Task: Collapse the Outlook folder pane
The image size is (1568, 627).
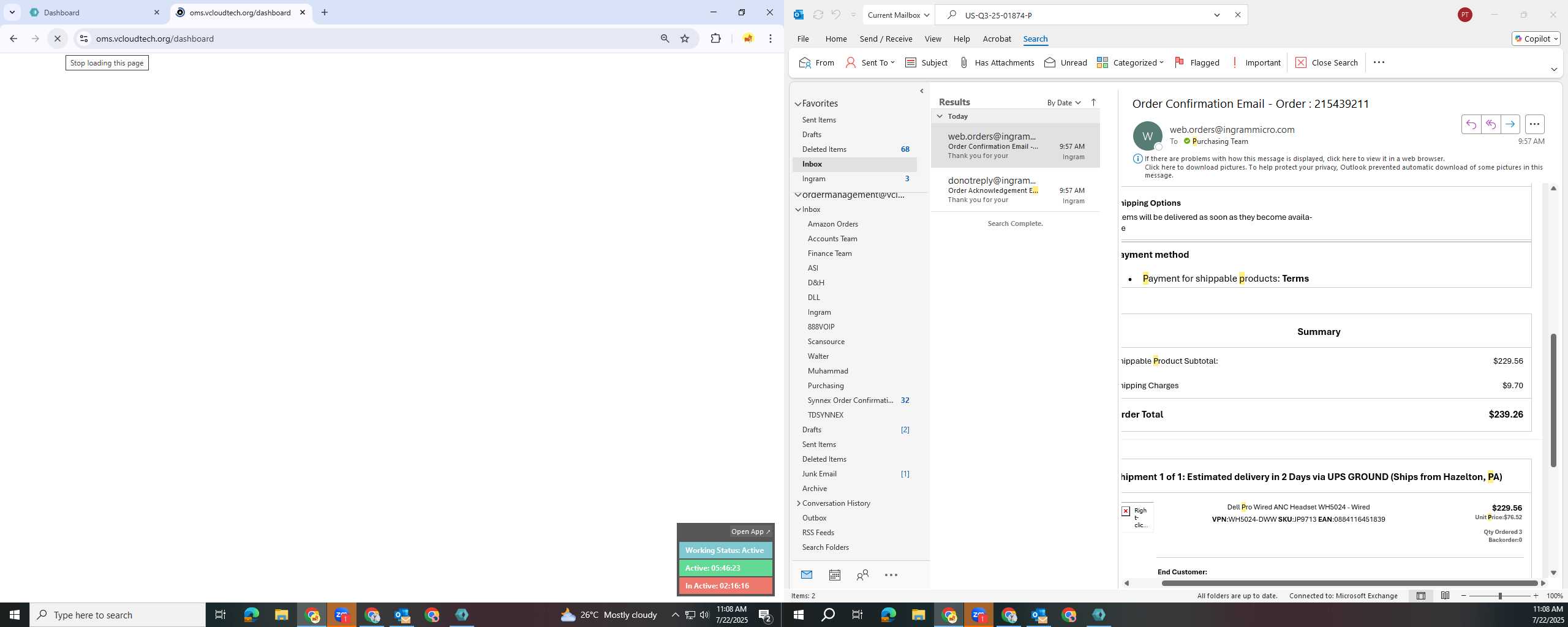Action: 921,91
